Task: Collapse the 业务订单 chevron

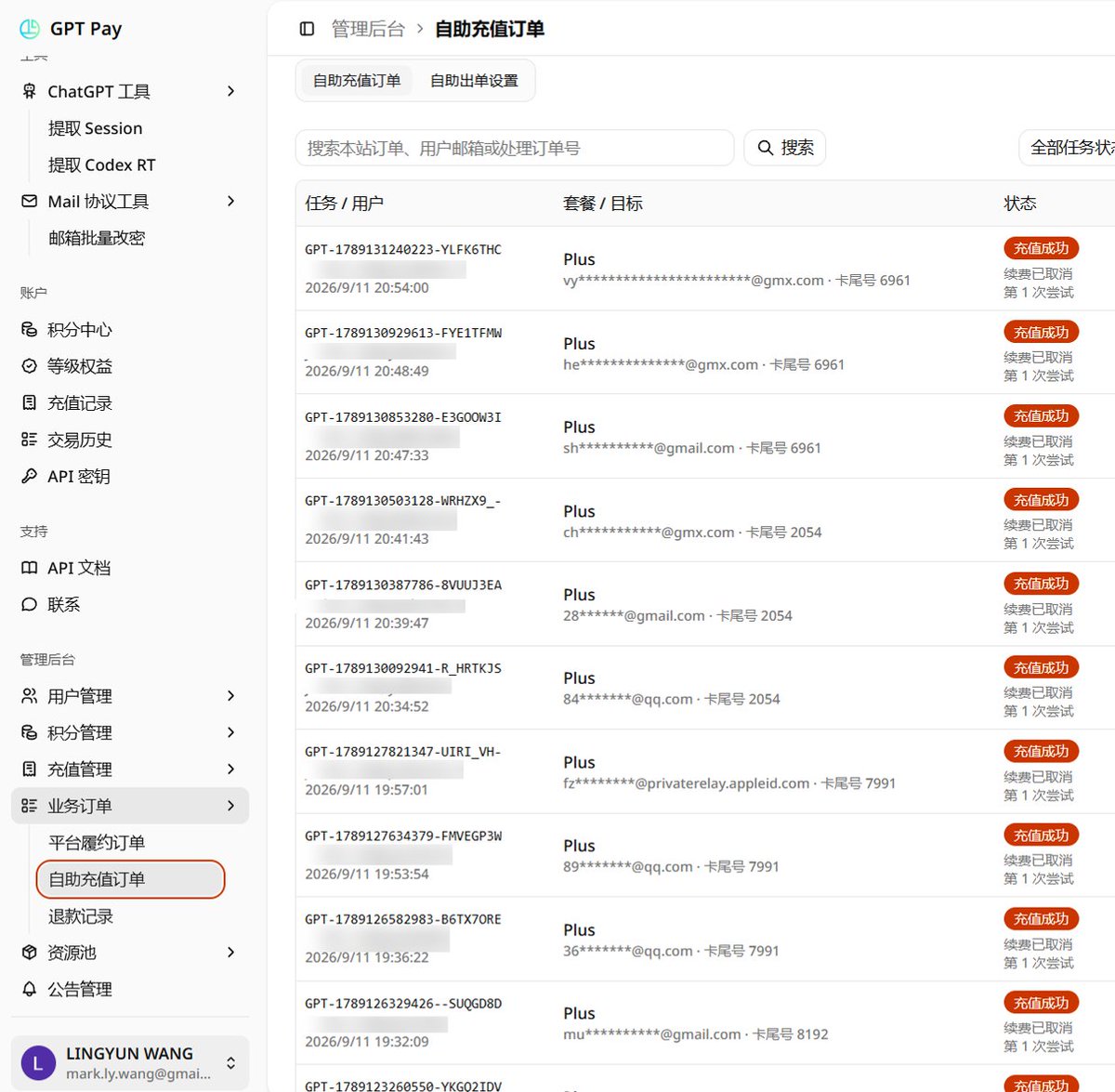Action: click(230, 806)
